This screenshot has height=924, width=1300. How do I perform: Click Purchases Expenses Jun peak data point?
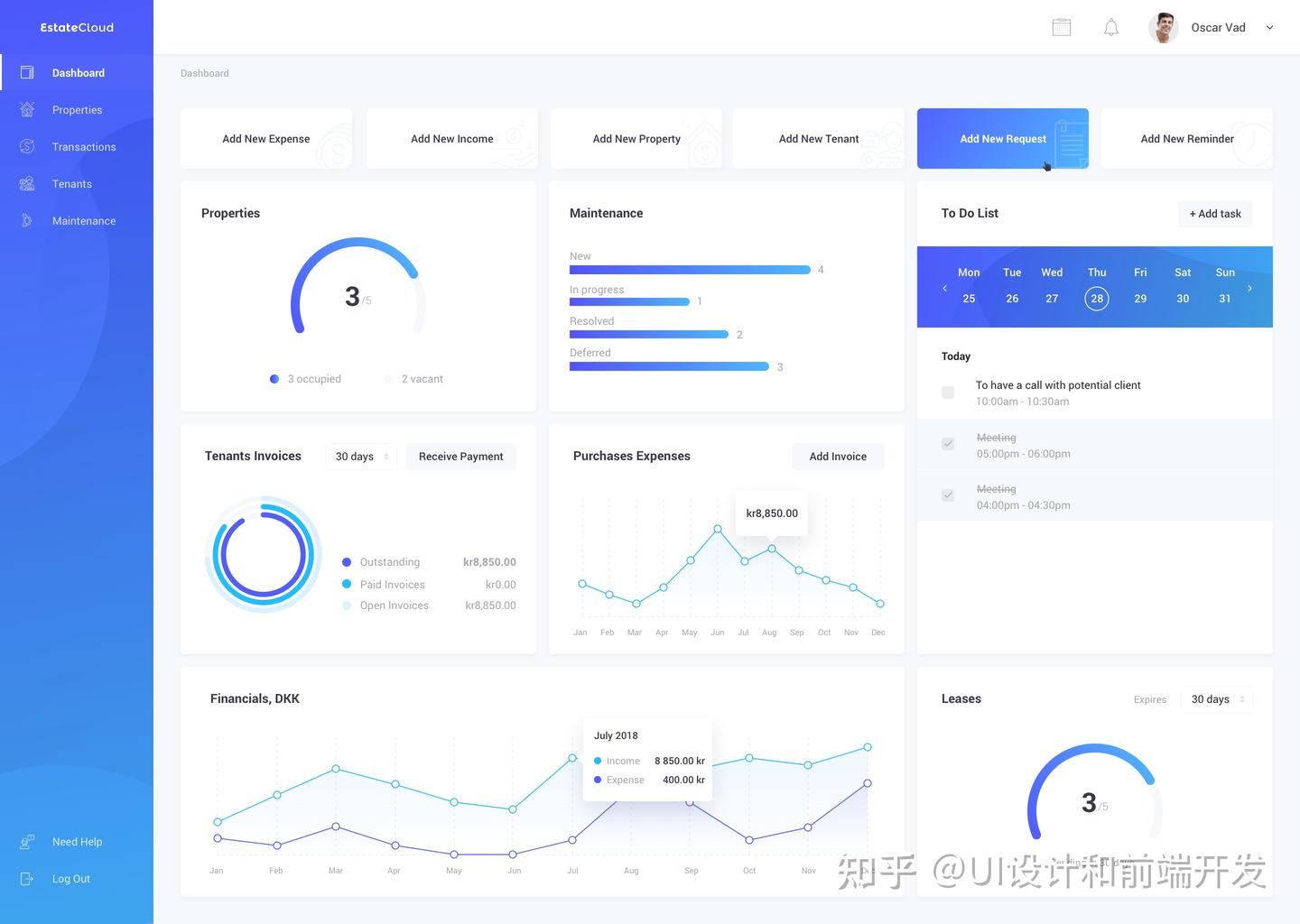[x=718, y=529]
